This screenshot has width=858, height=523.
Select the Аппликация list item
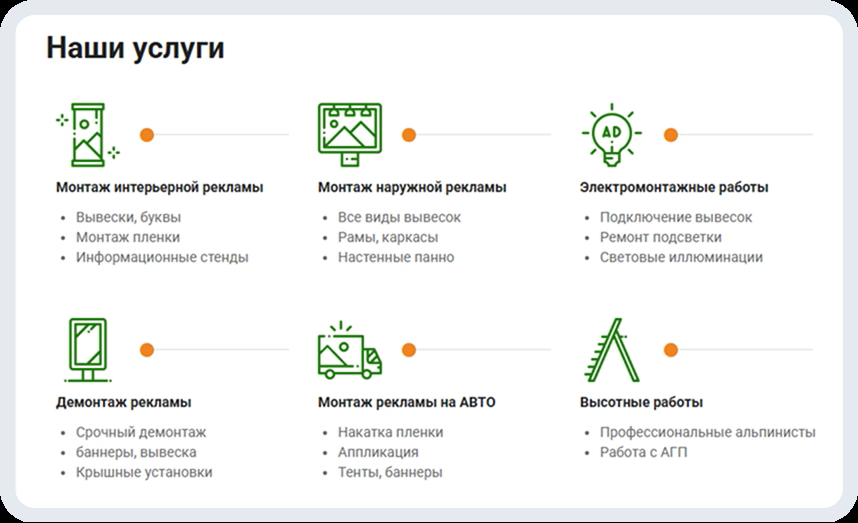pyautogui.click(x=378, y=452)
